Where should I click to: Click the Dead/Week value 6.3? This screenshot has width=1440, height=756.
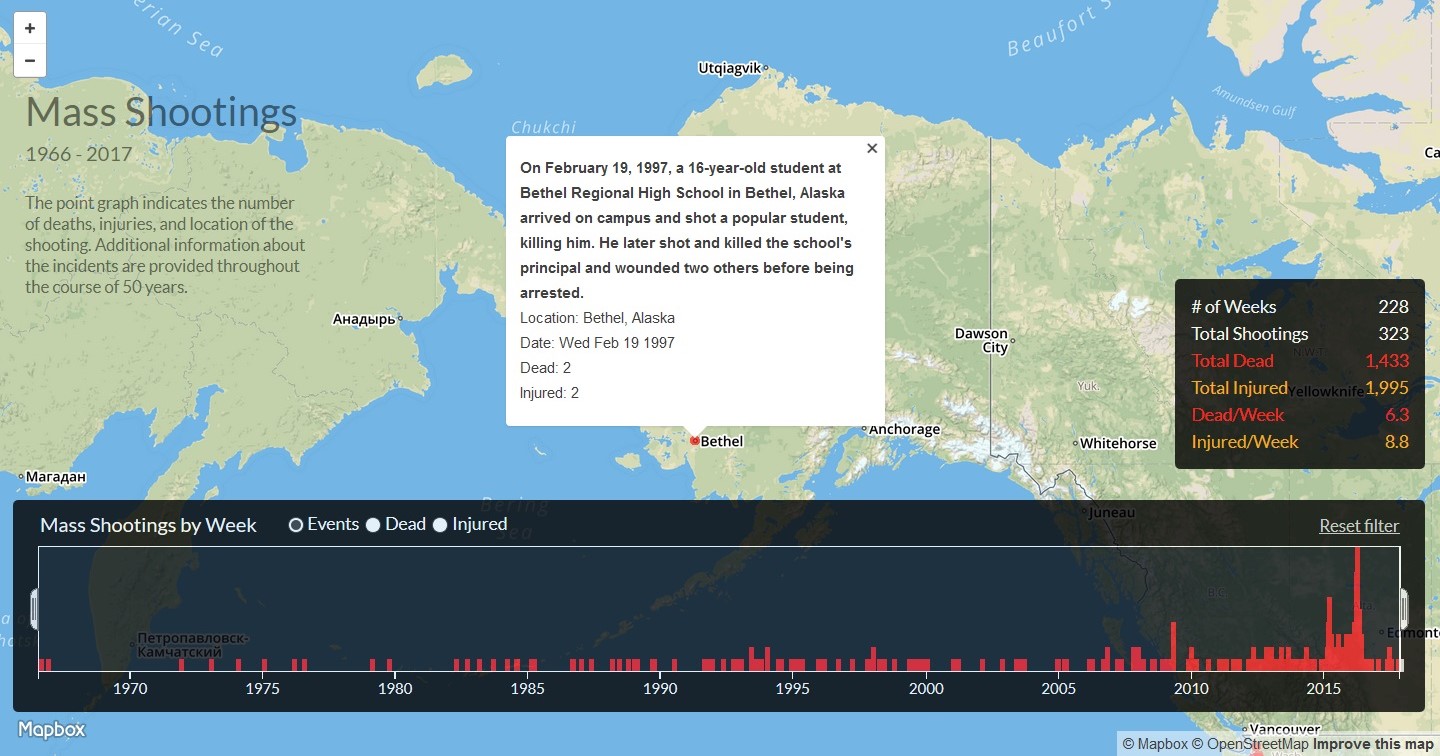(1397, 415)
